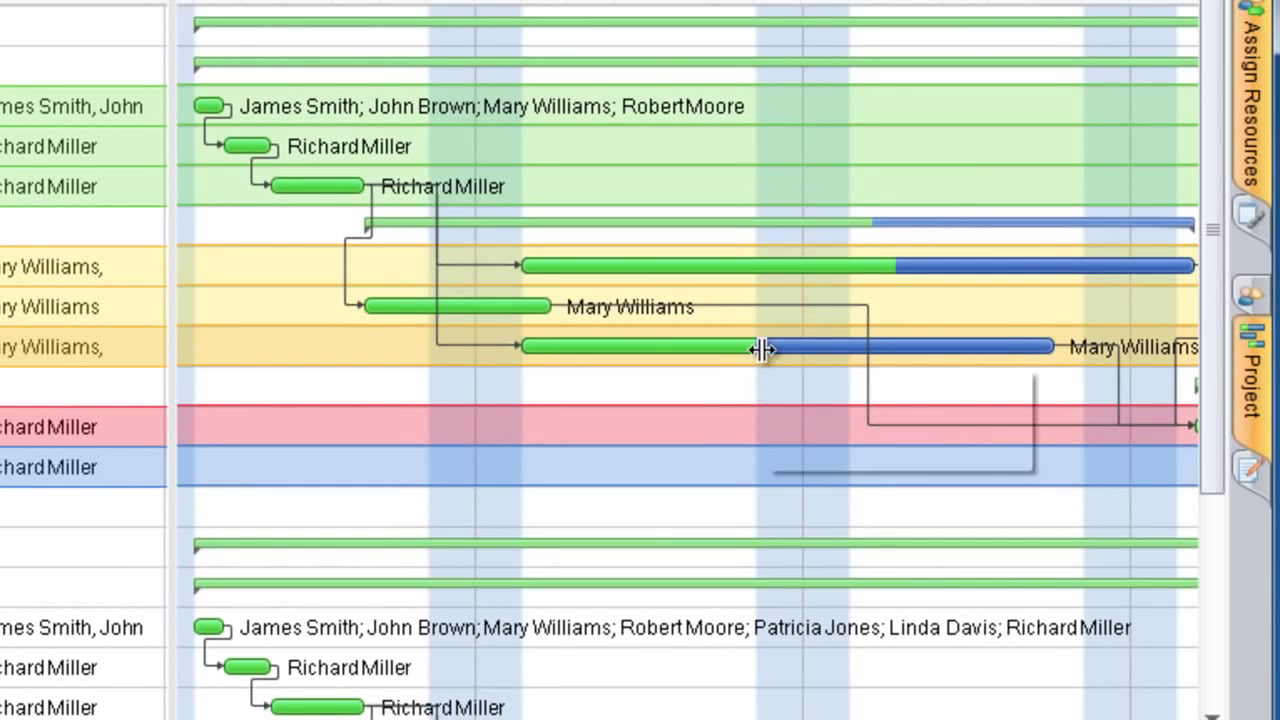Image resolution: width=1280 pixels, height=720 pixels.
Task: Click the 'Mary Williams' label after the middle yellow row bar
Action: click(x=630, y=307)
